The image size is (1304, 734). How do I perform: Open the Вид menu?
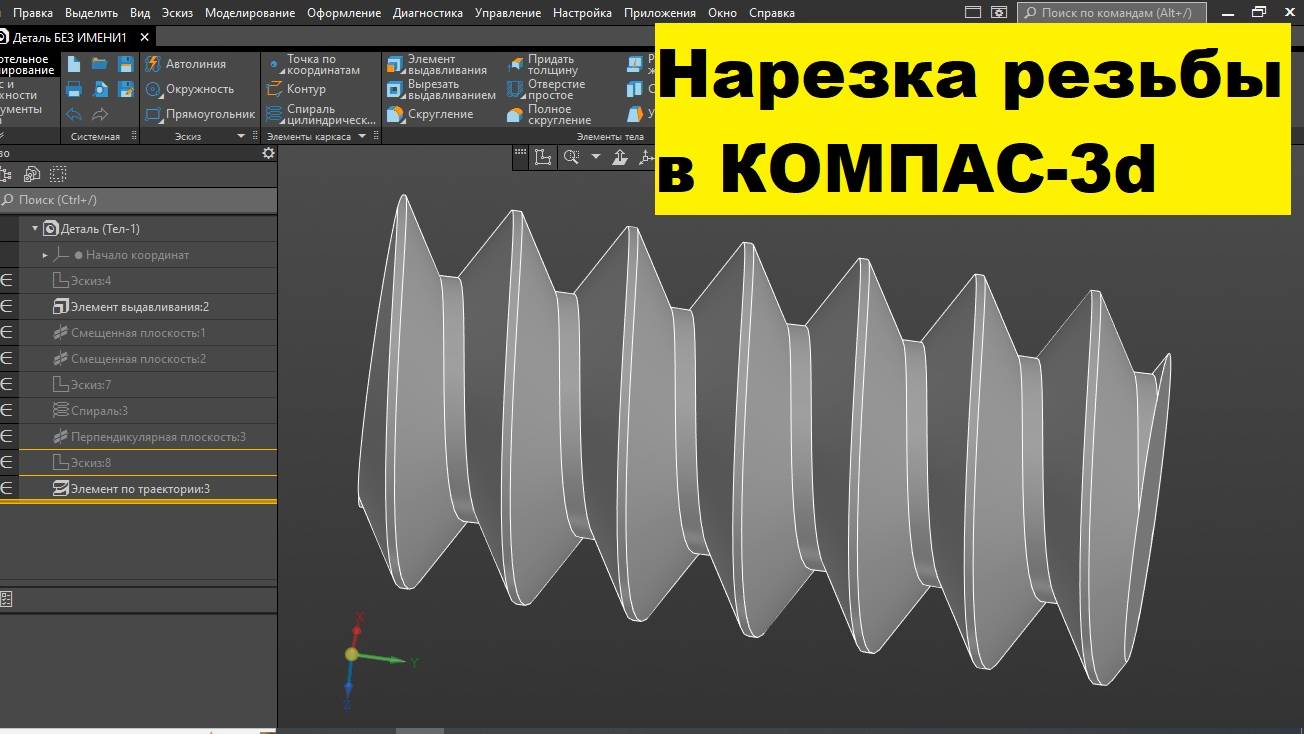pos(140,13)
